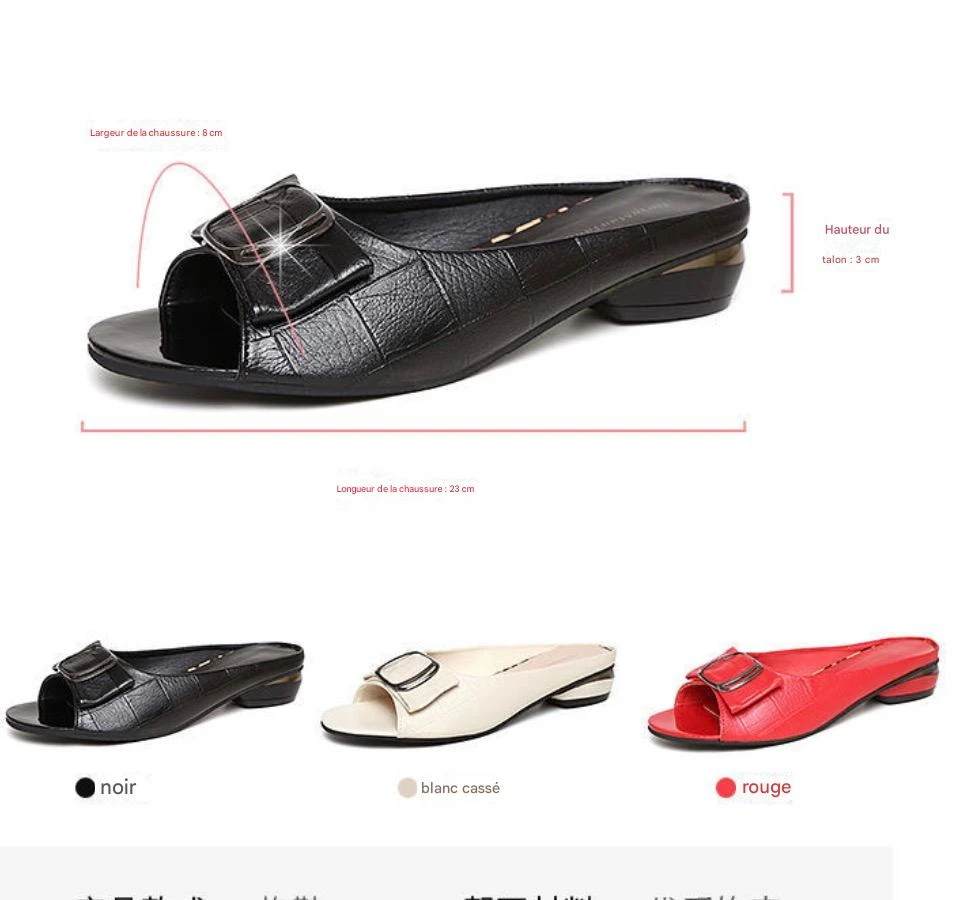Click the red dot beside rouge
Viewport: 956px width, 900px height.
pyautogui.click(x=726, y=787)
